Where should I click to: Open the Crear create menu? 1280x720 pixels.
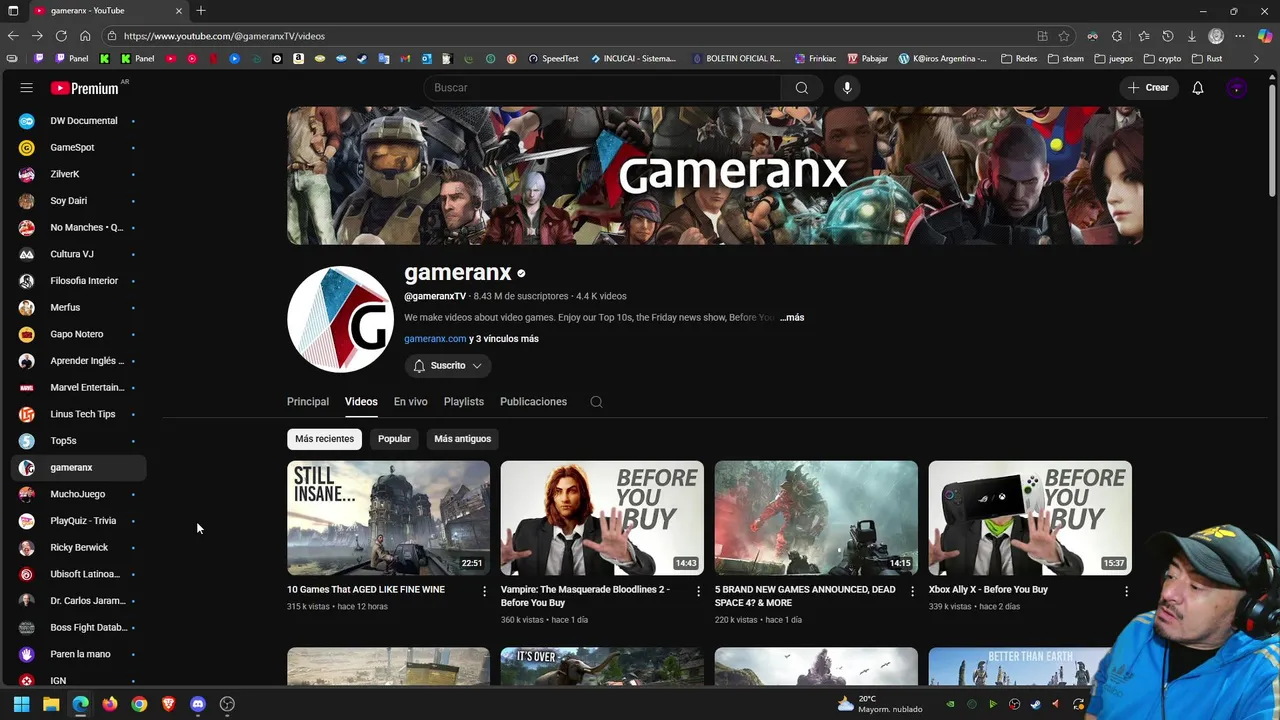click(1148, 88)
